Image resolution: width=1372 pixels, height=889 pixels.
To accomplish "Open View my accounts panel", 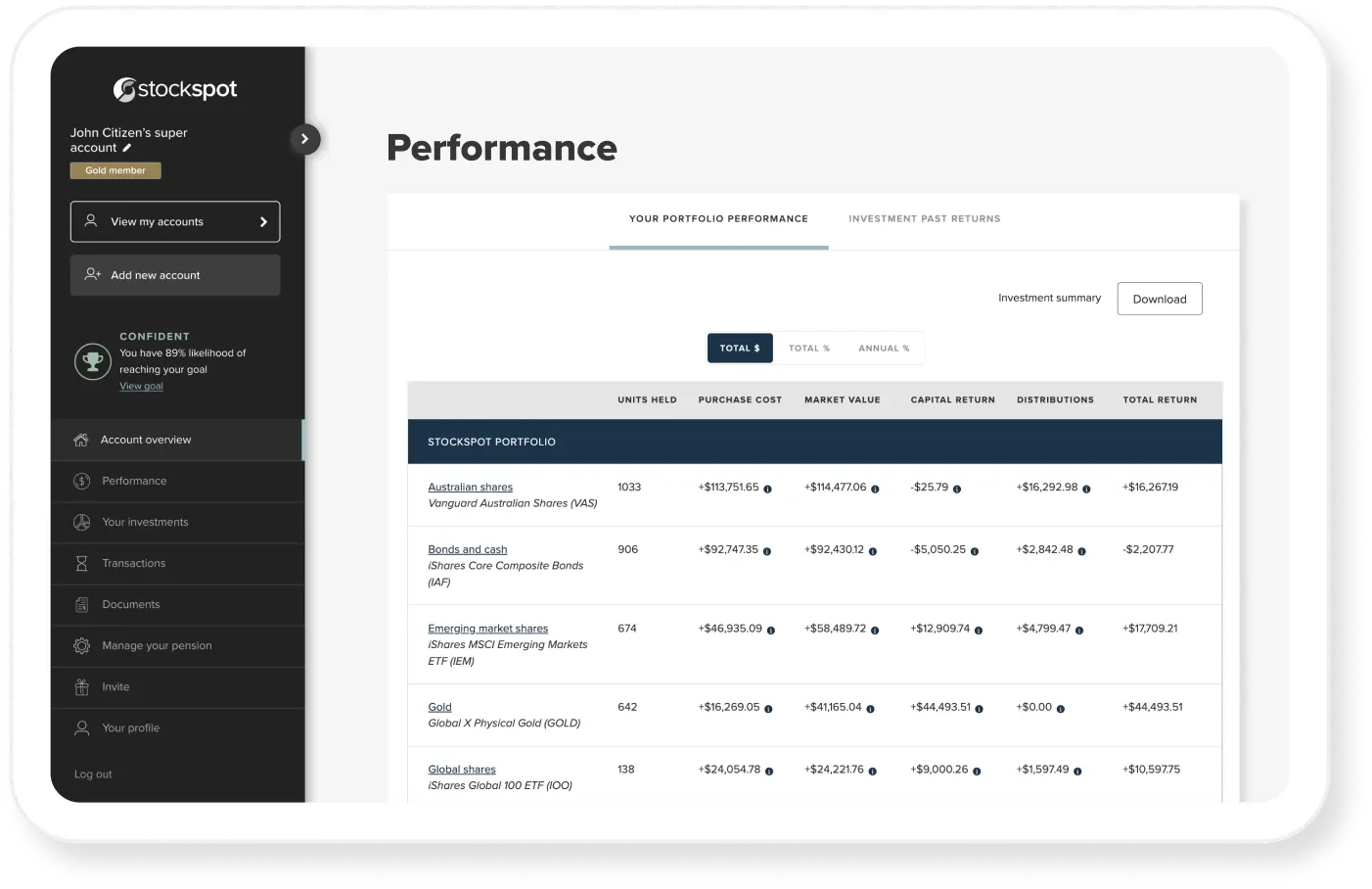I will 174,221.
